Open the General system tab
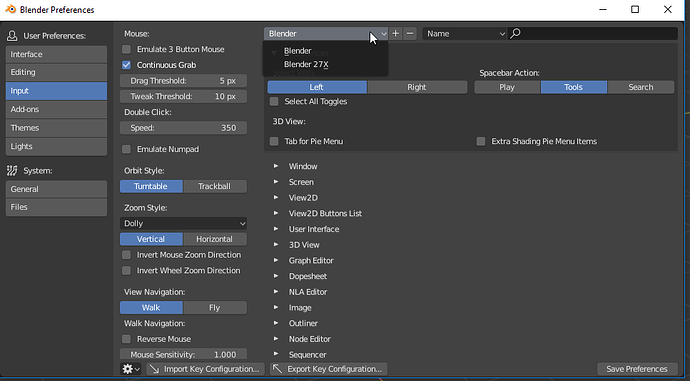Image resolution: width=690 pixels, height=381 pixels. (x=56, y=189)
